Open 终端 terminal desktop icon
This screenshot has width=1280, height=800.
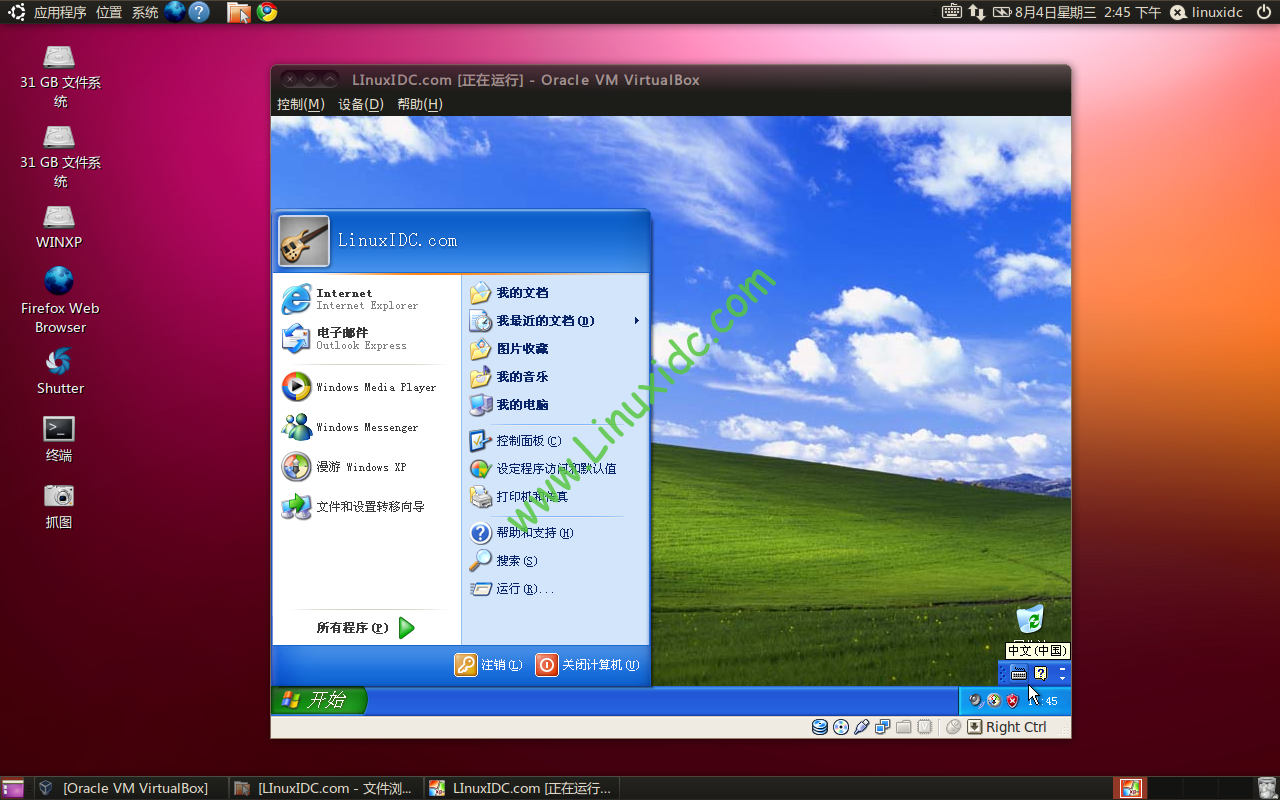(x=59, y=439)
